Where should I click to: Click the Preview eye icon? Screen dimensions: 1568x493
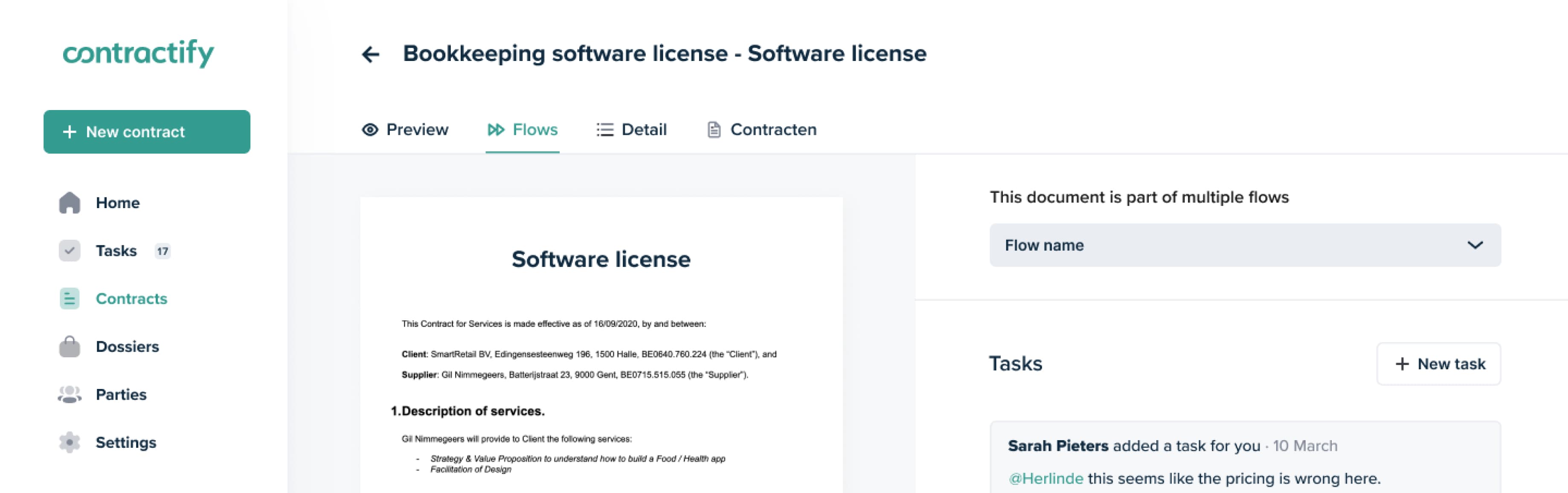point(370,130)
